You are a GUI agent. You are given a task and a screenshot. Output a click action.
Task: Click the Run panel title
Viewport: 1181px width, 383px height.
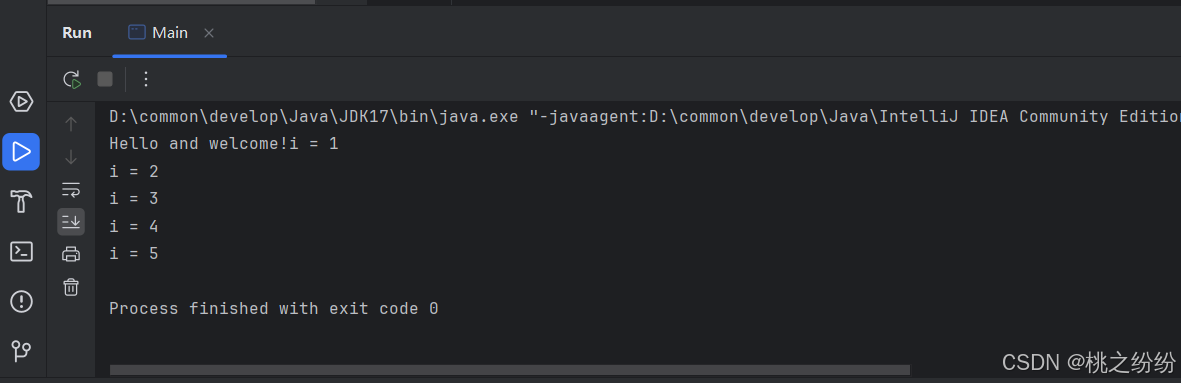point(77,33)
